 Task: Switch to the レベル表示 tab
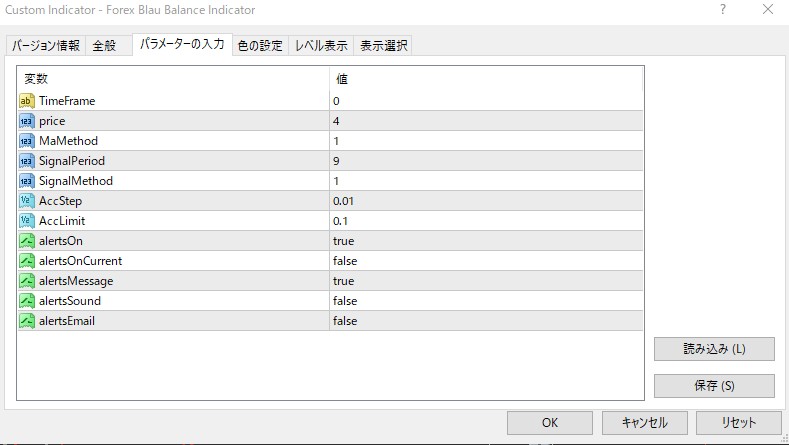321,46
